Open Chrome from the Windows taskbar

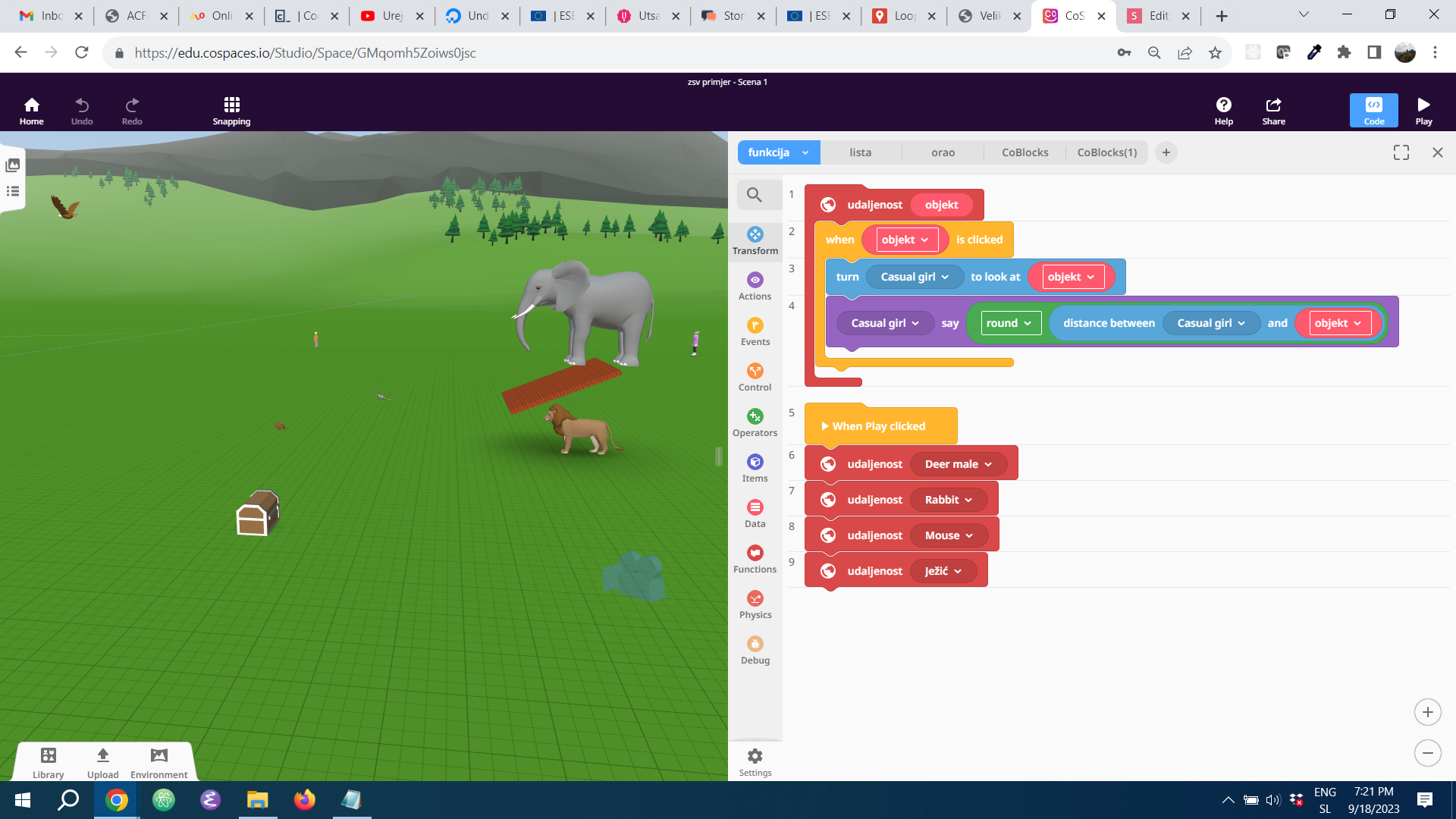[117, 800]
